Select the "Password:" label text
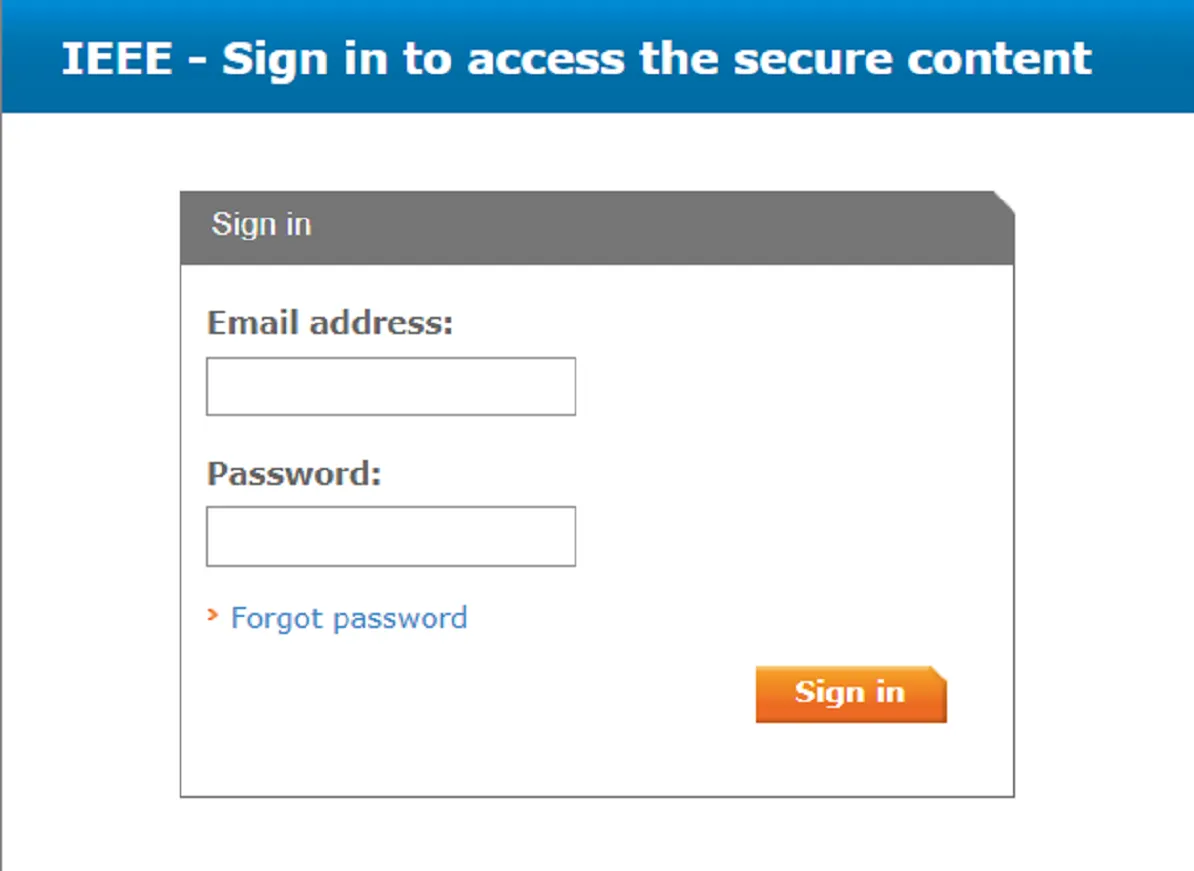1194x871 pixels. [x=294, y=473]
